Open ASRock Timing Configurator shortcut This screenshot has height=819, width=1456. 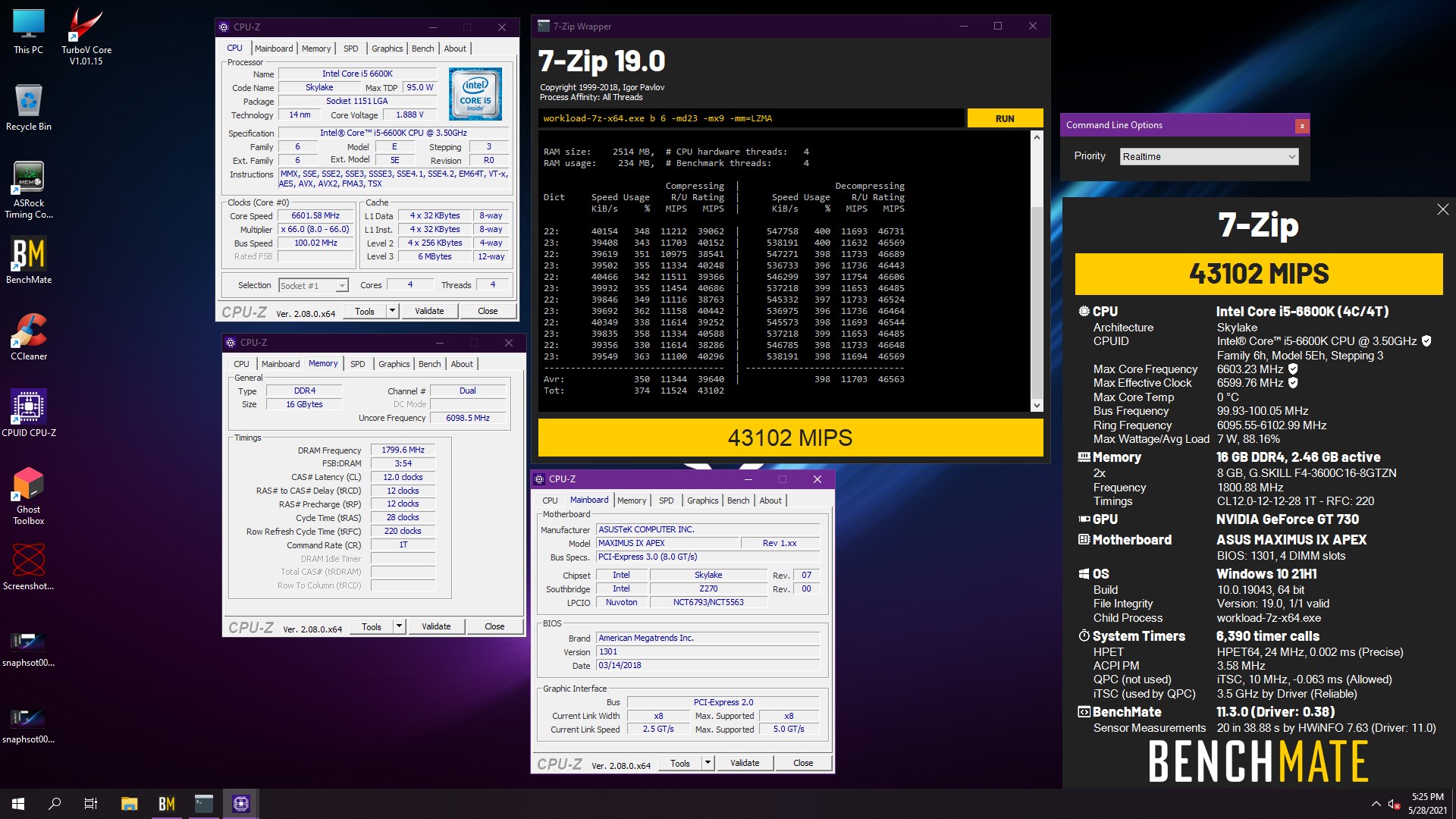pos(28,190)
